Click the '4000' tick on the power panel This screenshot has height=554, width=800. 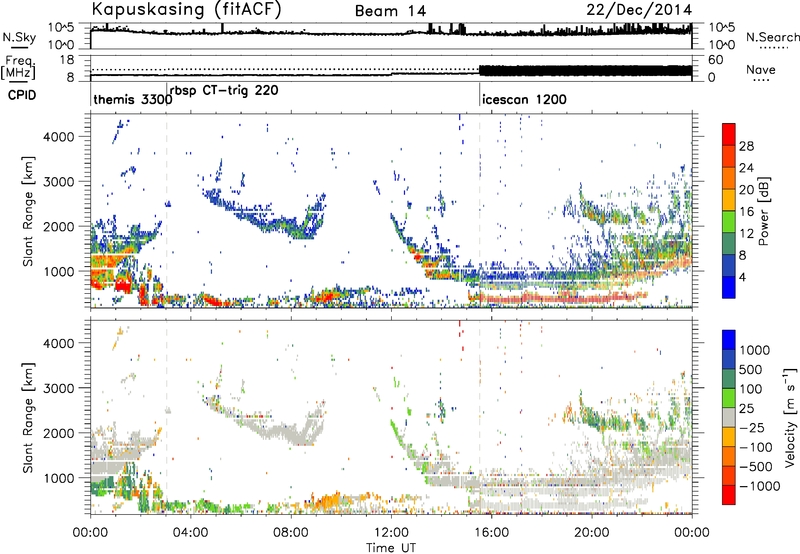click(x=58, y=137)
